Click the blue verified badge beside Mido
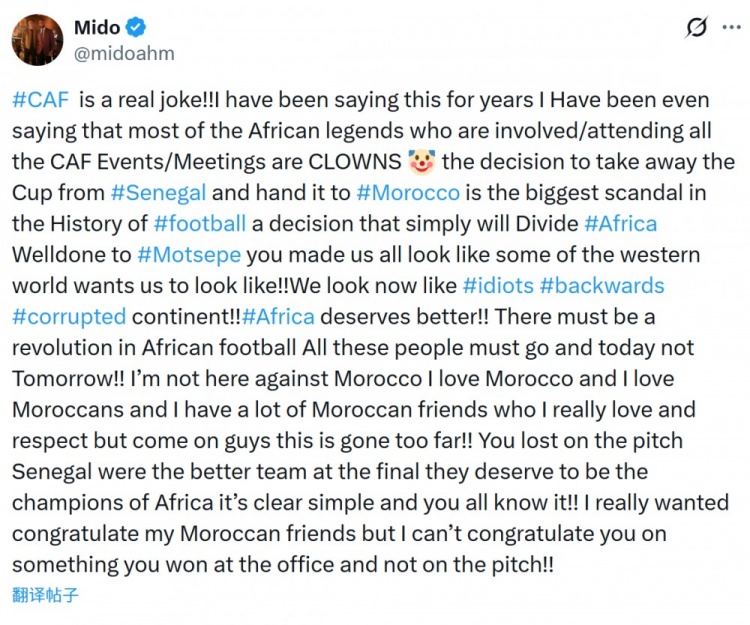The height and width of the screenshot is (625, 750). pos(138,27)
